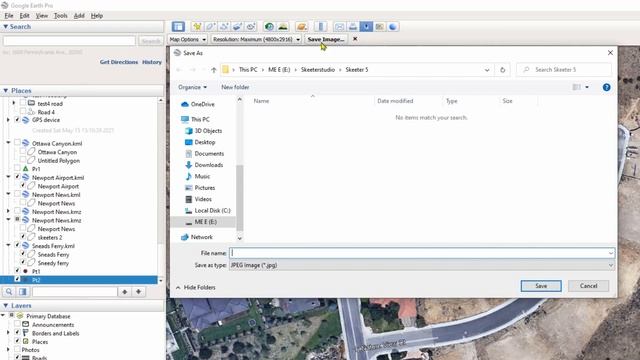
Task: Close the save image toolbar with X
Action: [x=355, y=39]
